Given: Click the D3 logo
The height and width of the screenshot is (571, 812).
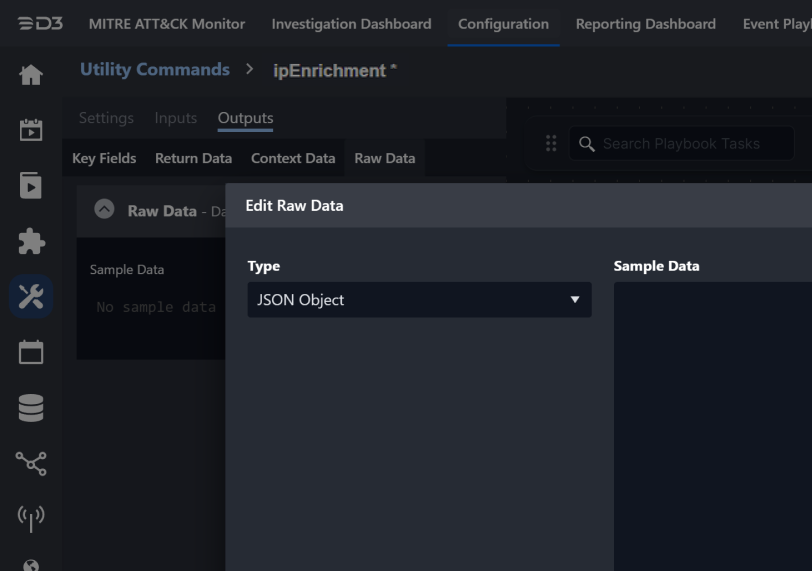Looking at the screenshot, I should pos(39,23).
